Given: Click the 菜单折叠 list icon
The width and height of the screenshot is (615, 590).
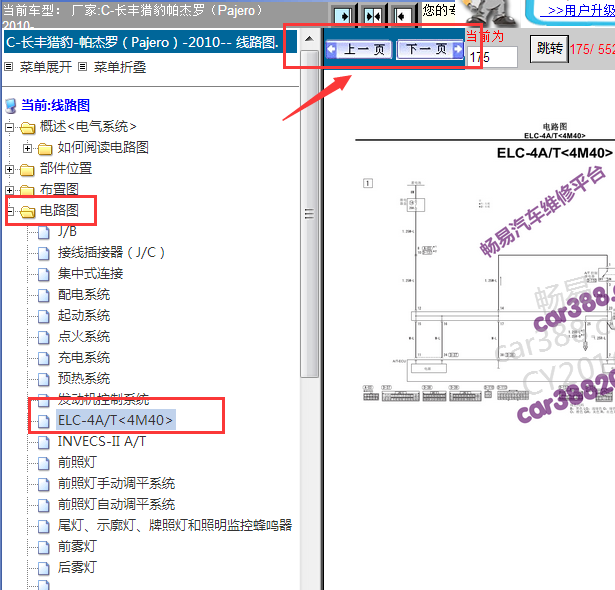Looking at the screenshot, I should (82, 67).
